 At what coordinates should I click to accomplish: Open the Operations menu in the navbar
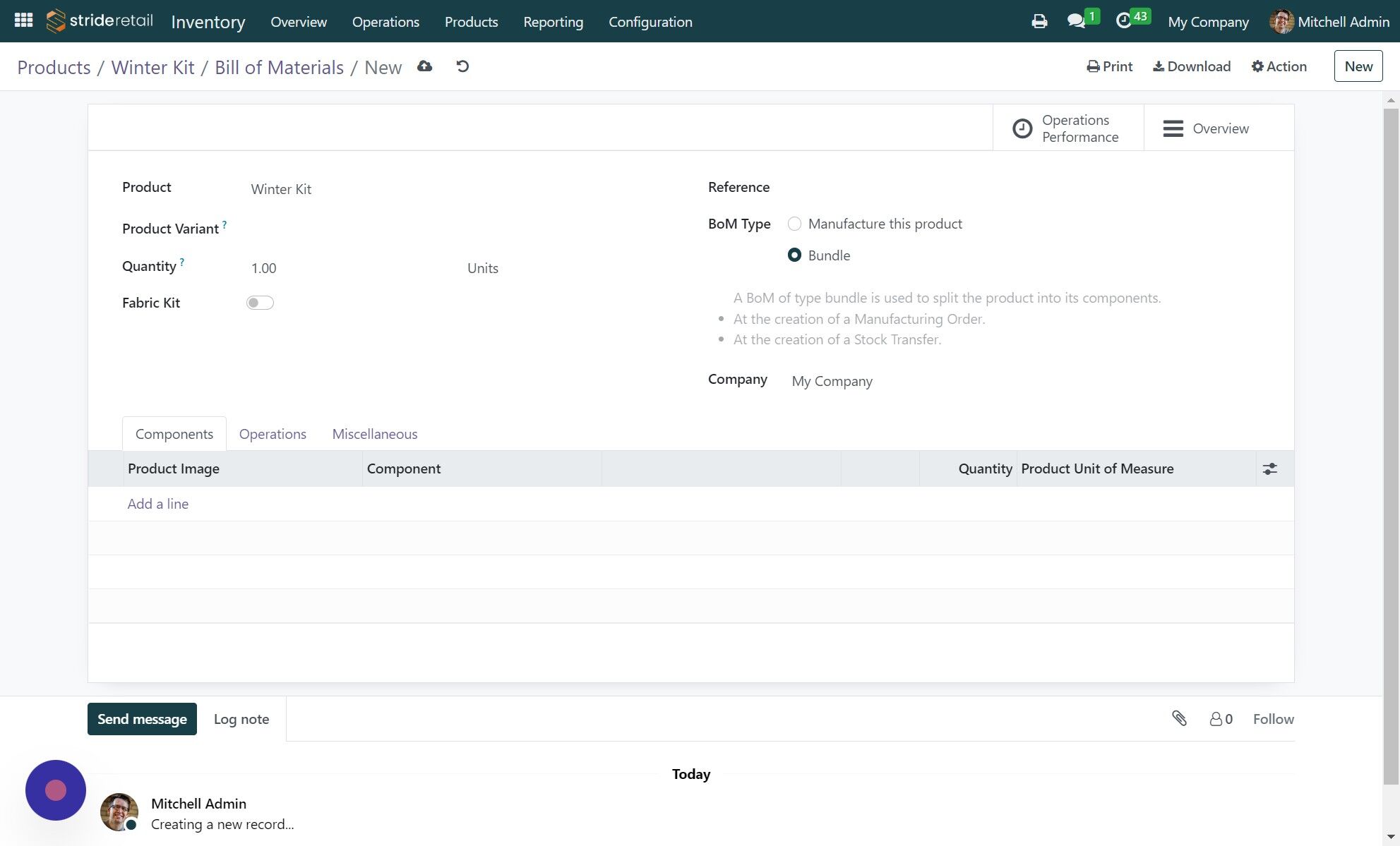(x=385, y=22)
